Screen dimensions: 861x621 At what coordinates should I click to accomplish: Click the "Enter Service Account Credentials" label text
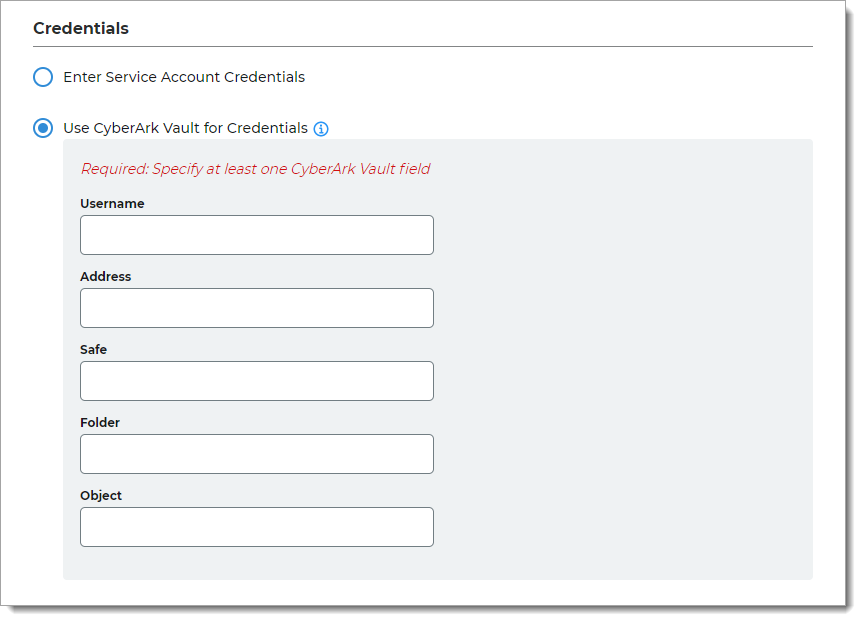pos(184,77)
